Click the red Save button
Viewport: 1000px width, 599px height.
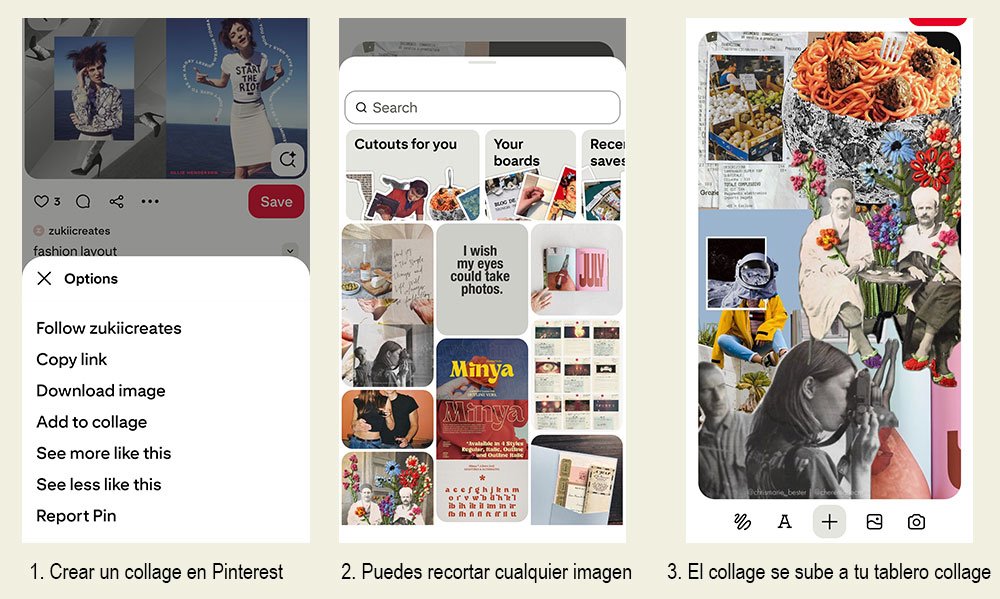pyautogui.click(x=276, y=202)
